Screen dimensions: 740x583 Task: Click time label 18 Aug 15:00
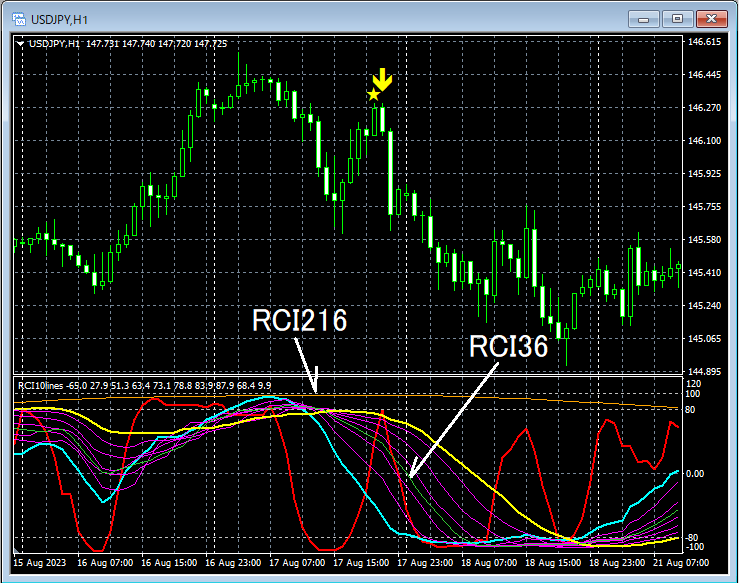[553, 563]
